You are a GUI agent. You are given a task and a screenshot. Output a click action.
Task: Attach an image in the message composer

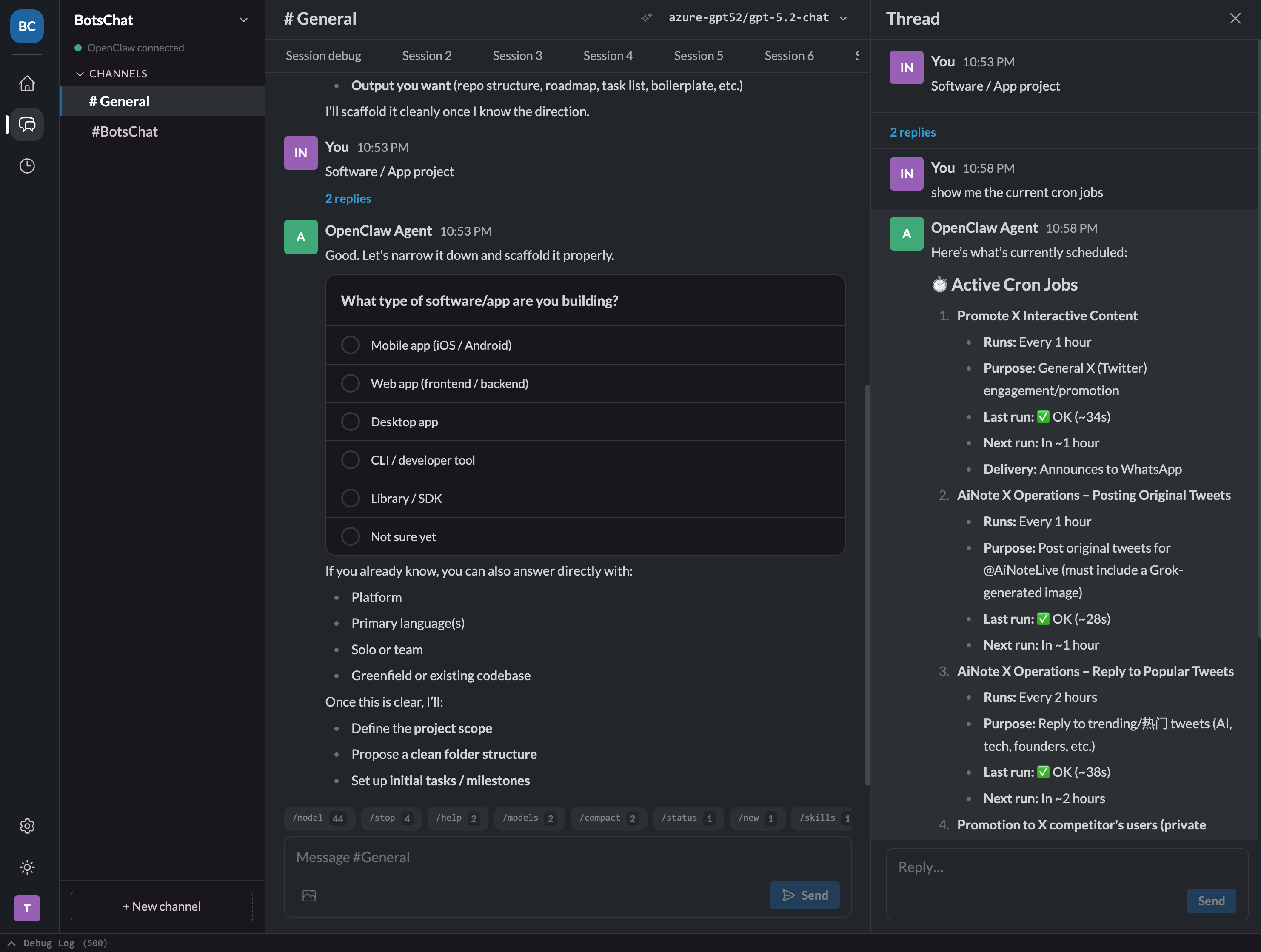[x=309, y=895]
